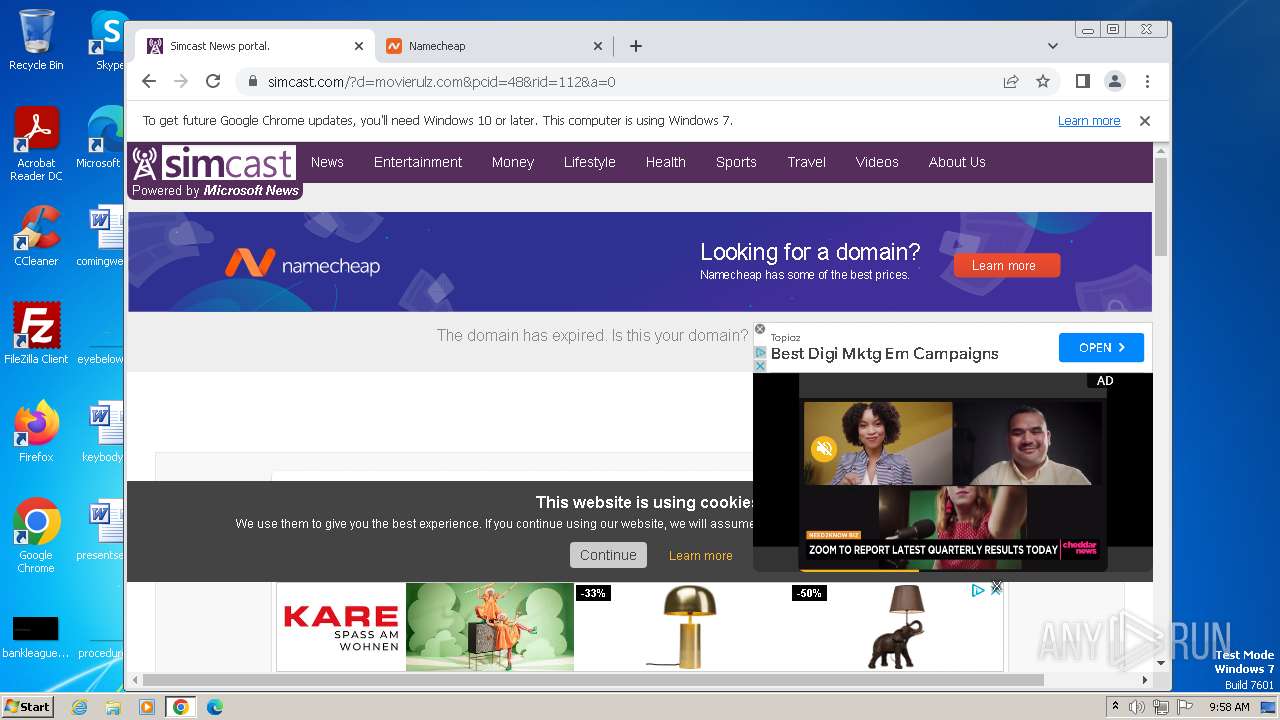Close the Namecheap tab
1280x720 pixels.
598,46
